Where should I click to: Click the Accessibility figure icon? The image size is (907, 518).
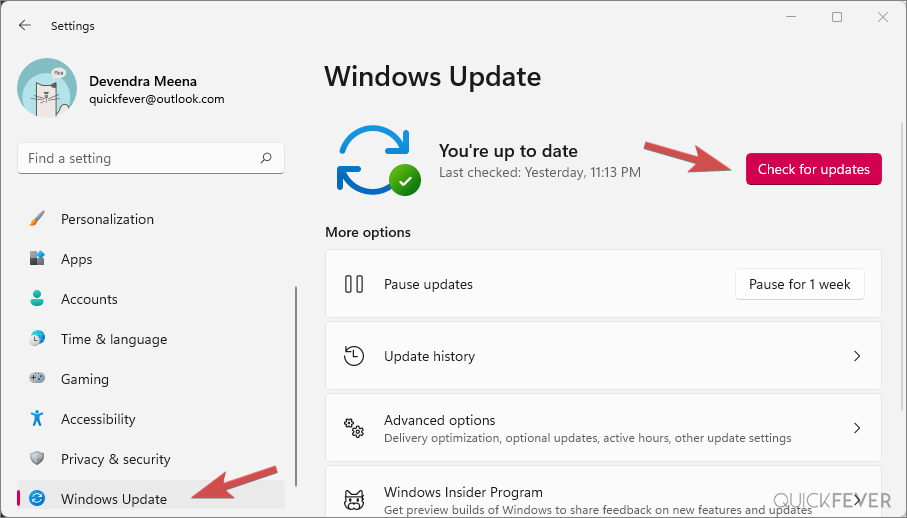coord(37,419)
